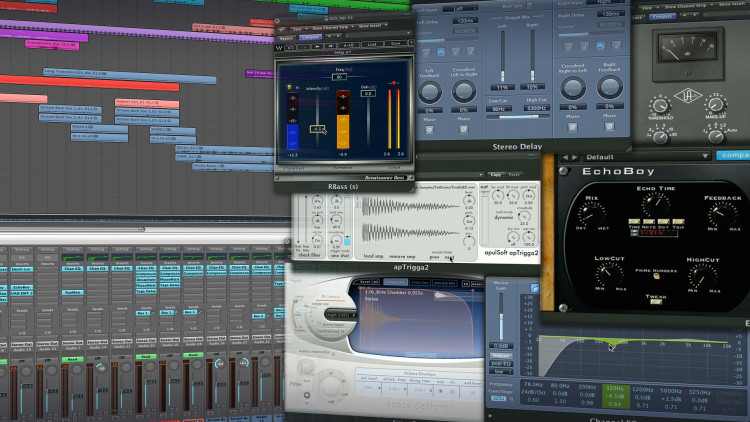Image resolution: width=750 pixels, height=422 pixels.
Task: Open post EQ dropdown in Channel EQ
Action: coord(501,364)
